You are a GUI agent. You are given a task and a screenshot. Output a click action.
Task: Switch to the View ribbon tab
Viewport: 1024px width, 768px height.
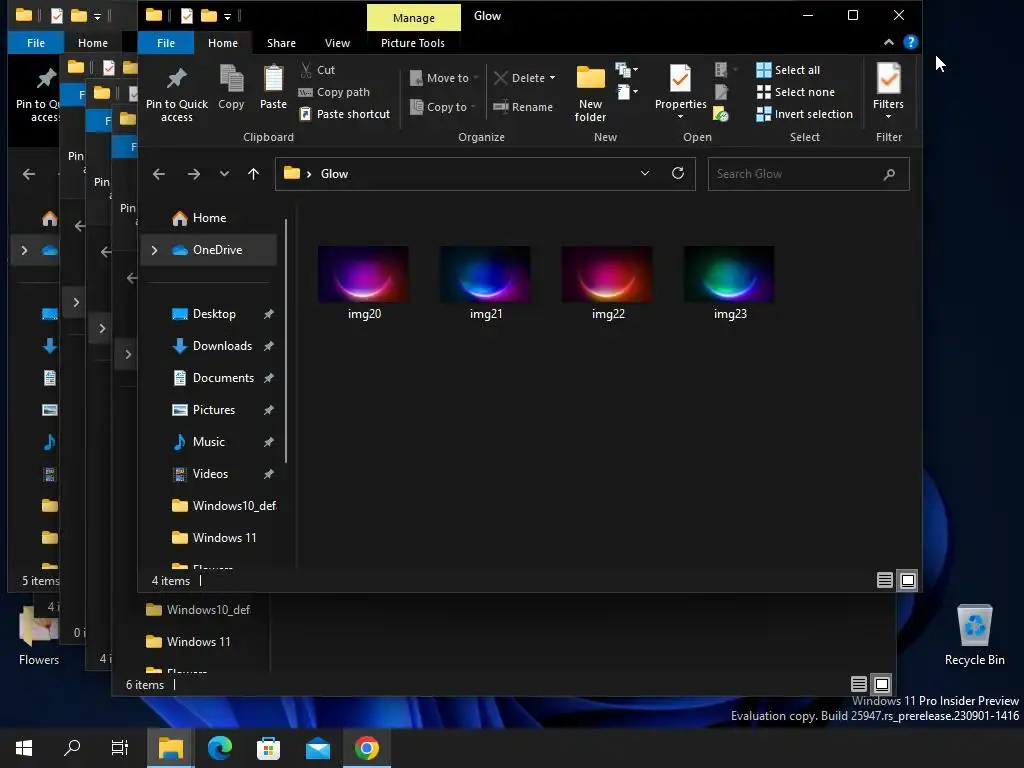coord(338,42)
